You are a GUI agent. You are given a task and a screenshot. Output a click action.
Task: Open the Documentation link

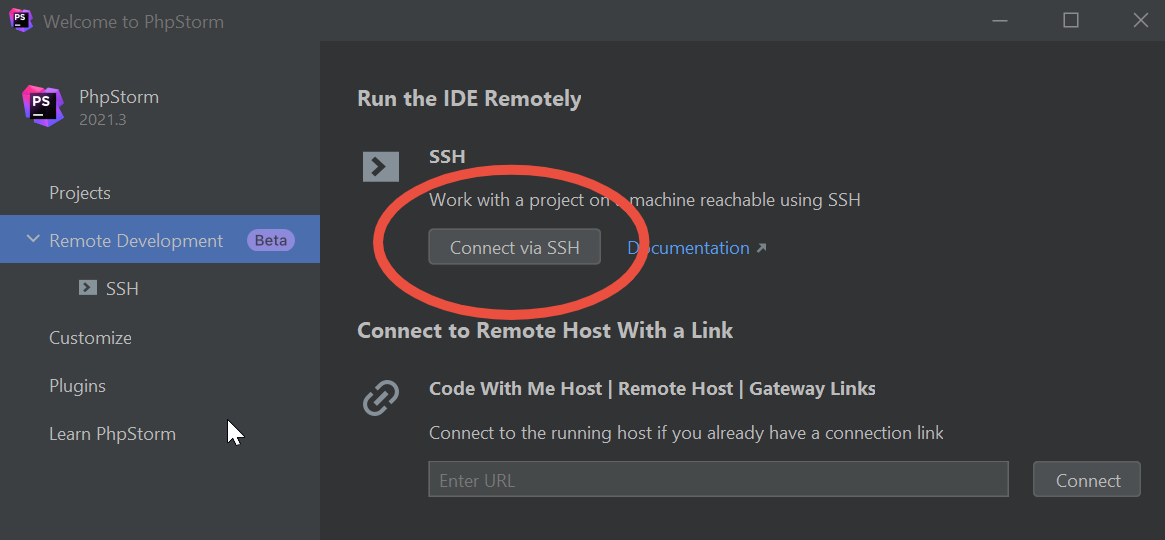(688, 248)
